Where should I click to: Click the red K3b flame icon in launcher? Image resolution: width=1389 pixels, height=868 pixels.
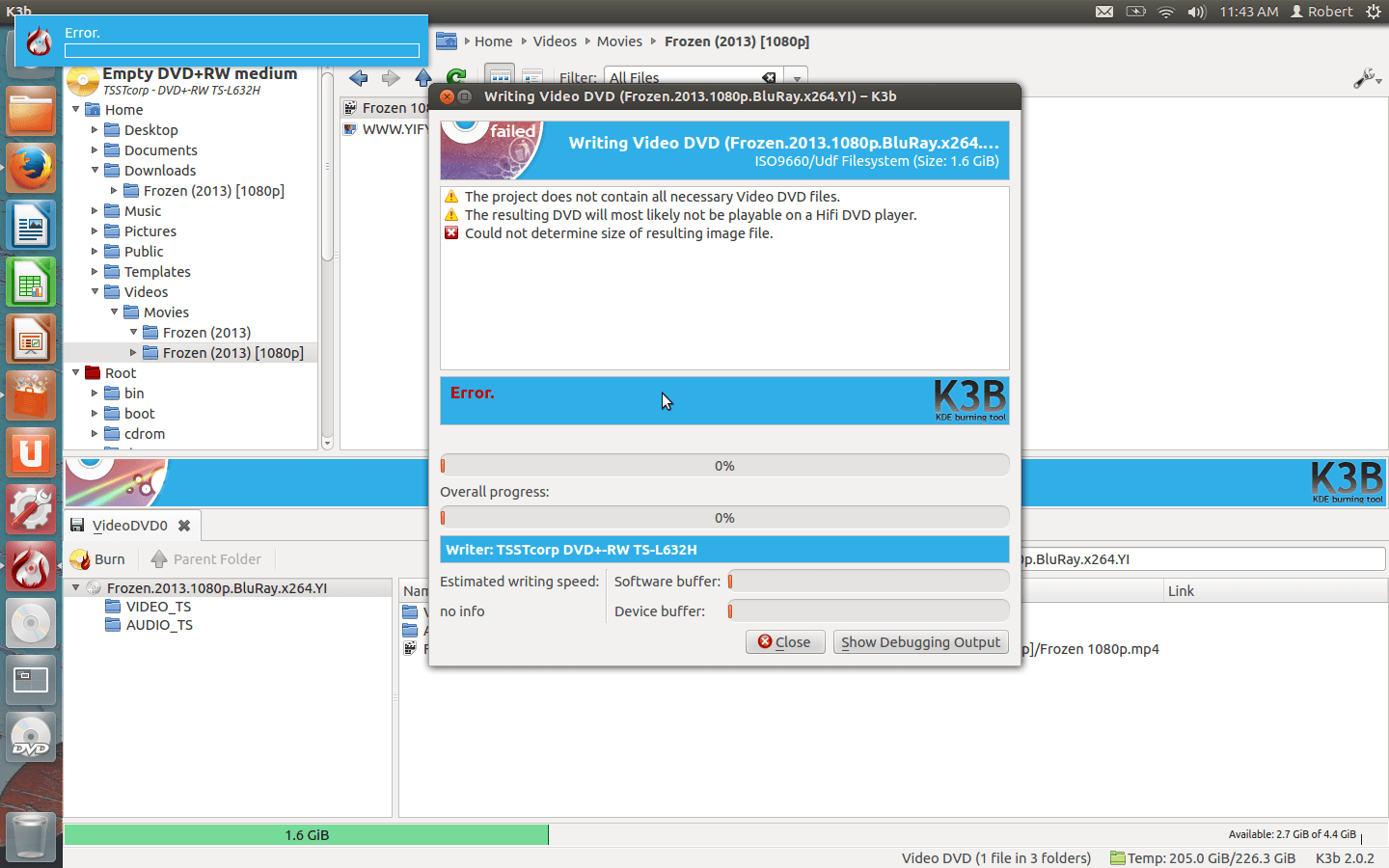coord(31,566)
